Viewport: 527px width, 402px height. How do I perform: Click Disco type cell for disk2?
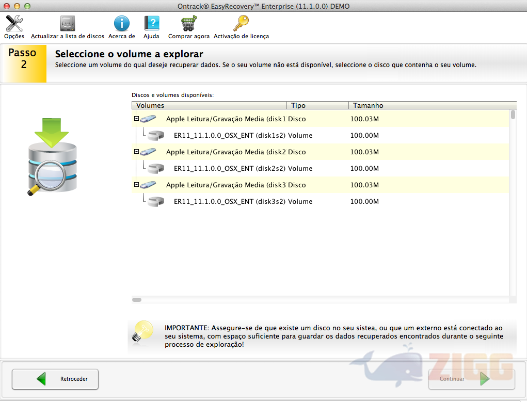coord(297,152)
